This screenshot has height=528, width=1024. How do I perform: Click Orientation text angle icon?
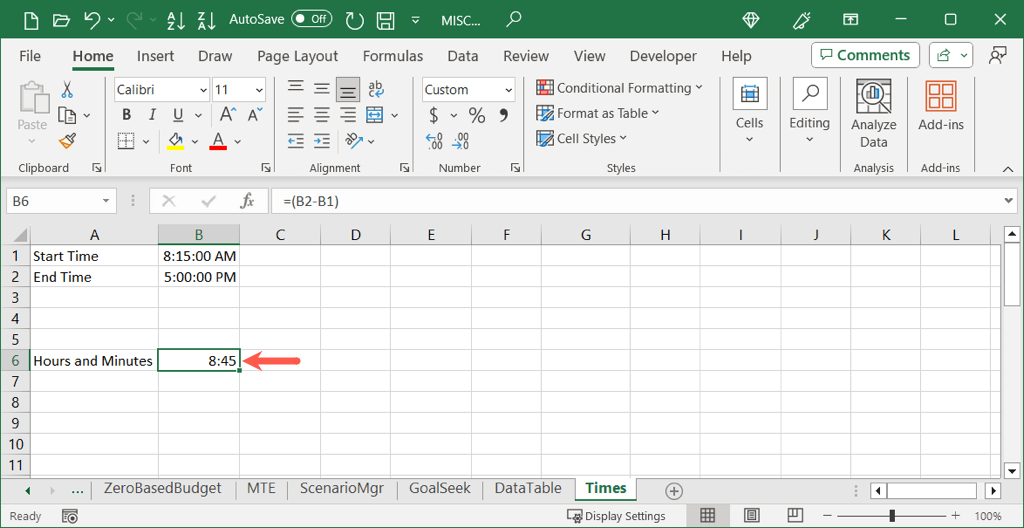pos(353,140)
